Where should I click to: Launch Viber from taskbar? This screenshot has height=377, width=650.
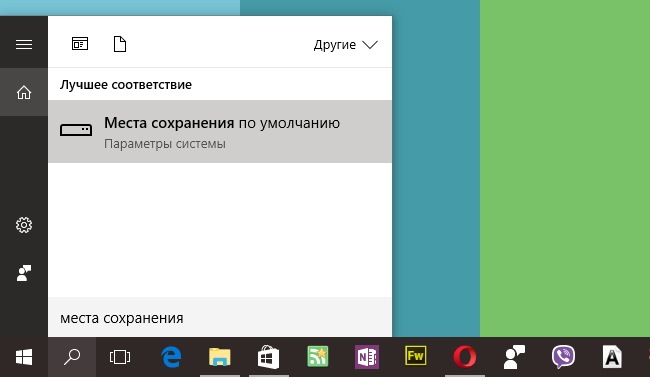(x=563, y=357)
